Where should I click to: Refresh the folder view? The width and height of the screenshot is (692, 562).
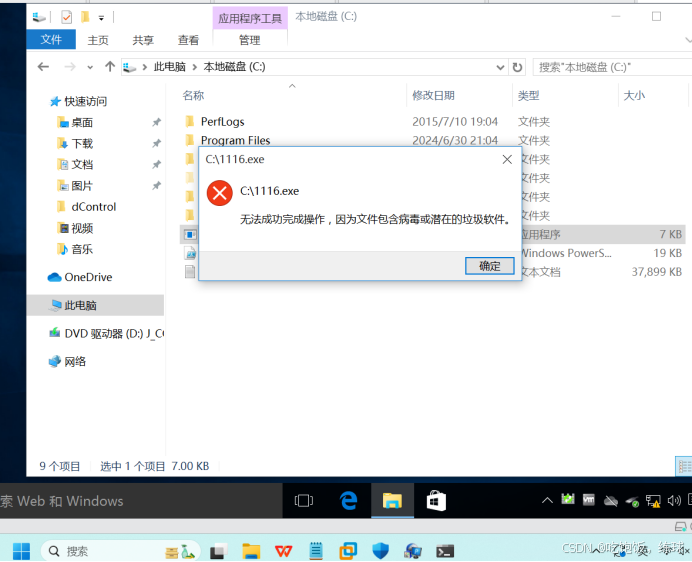tap(517, 68)
